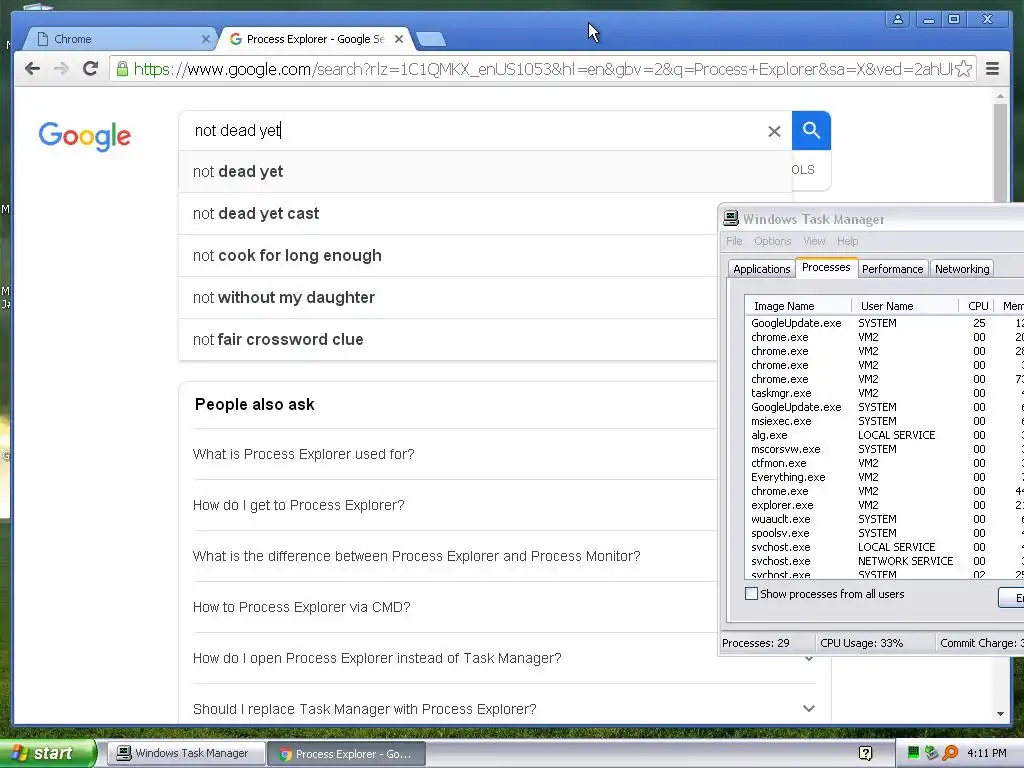Expand 'How do I get to Process Explorer?'
The height and width of the screenshot is (768, 1024).
[x=298, y=505]
